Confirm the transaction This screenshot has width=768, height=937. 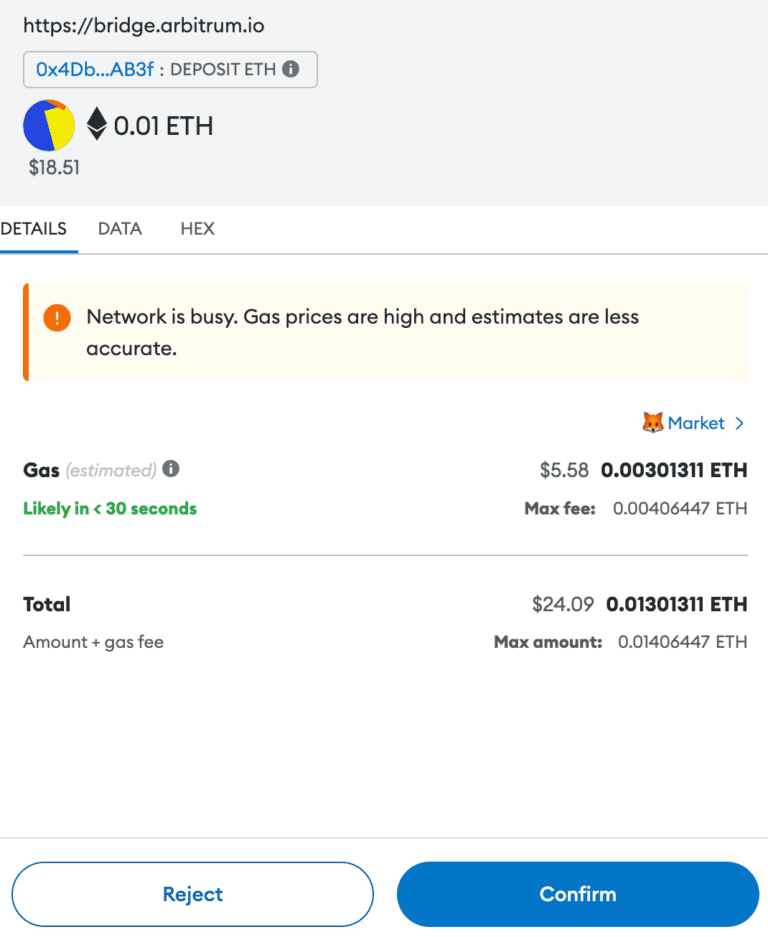point(577,894)
